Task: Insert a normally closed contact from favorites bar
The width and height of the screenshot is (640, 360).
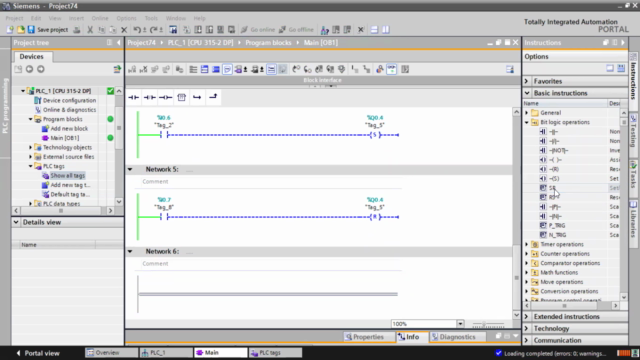Action: click(x=149, y=98)
